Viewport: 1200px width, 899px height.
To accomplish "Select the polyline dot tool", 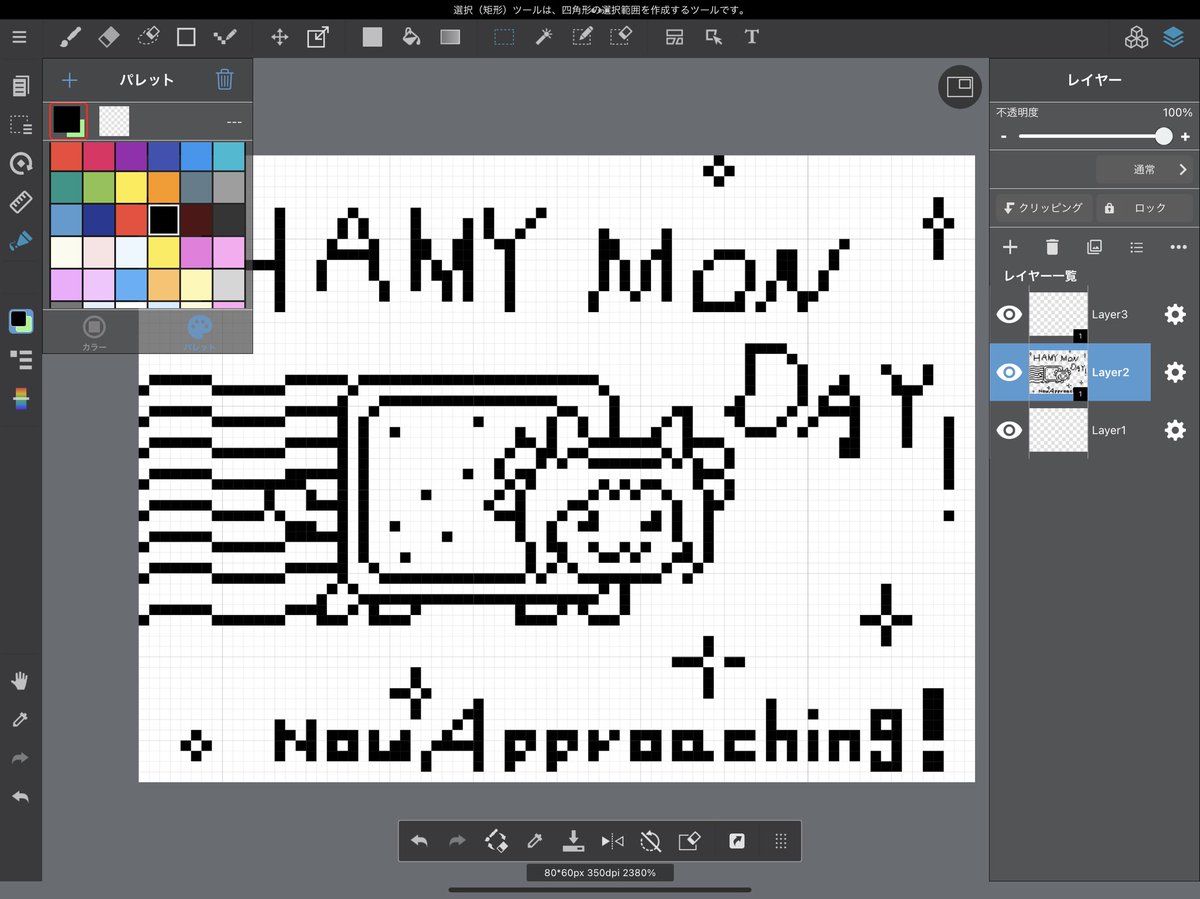I will 225,37.
